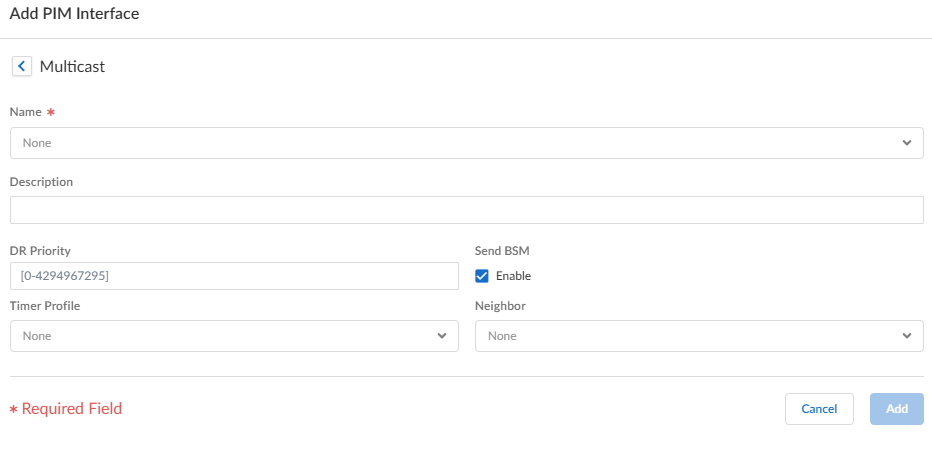
Task: Click the Multicast heading text
Action: click(72, 67)
